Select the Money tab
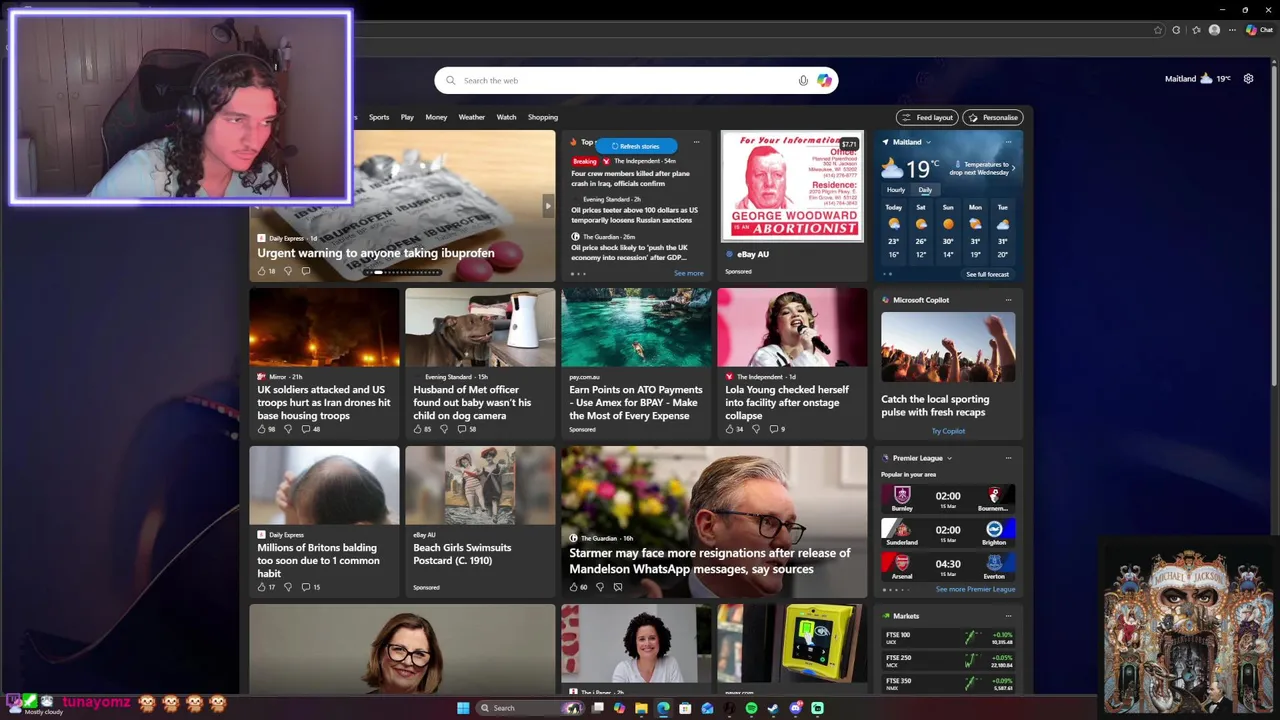The image size is (1280, 720). 436,117
